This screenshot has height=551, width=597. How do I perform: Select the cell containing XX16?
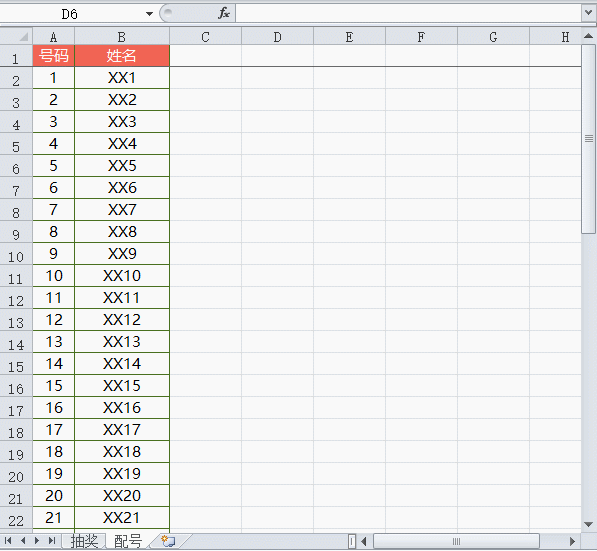pyautogui.click(x=122, y=408)
